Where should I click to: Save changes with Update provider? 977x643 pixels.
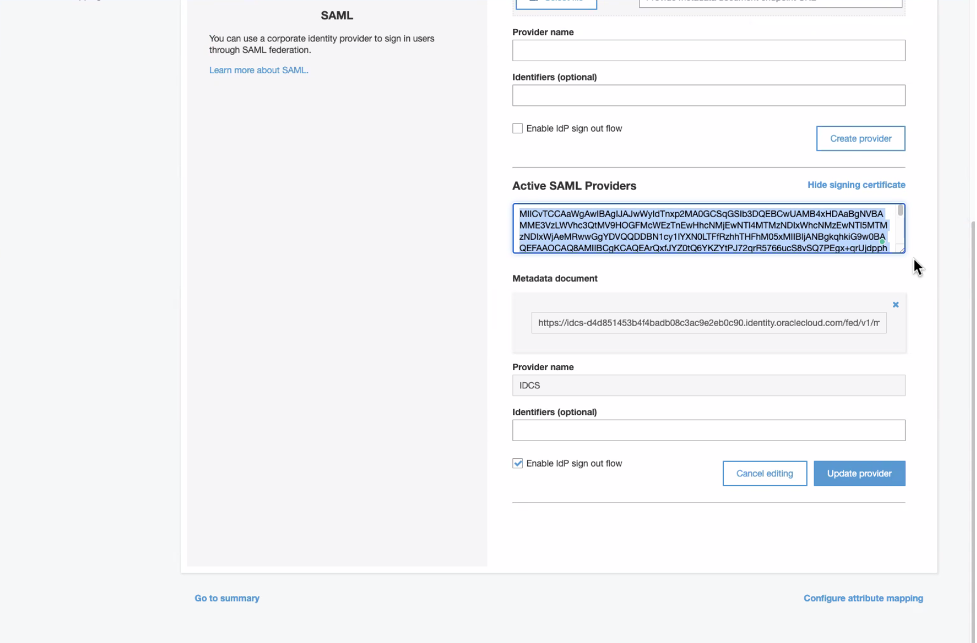click(859, 474)
